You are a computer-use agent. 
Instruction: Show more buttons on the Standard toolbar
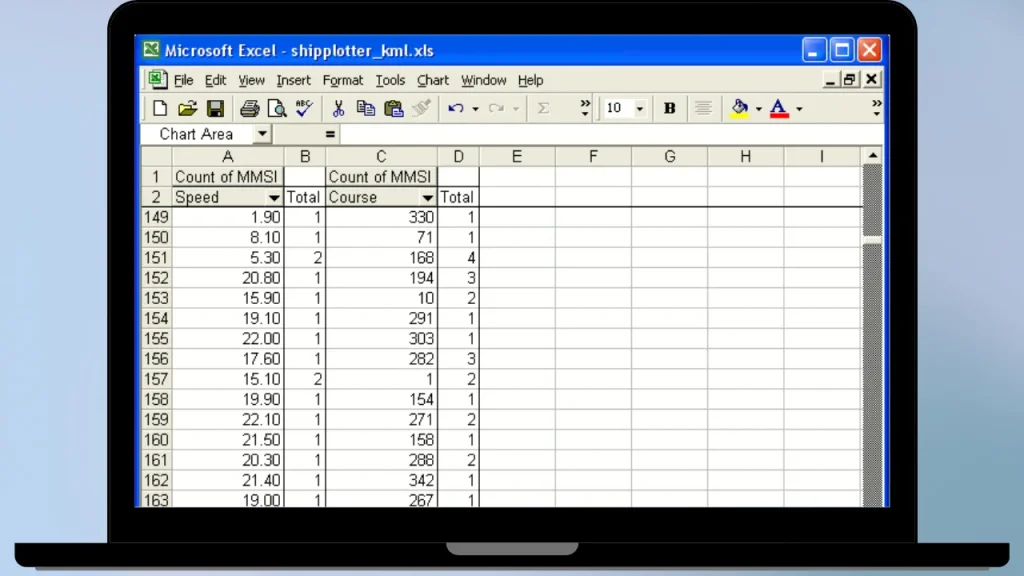(x=584, y=108)
